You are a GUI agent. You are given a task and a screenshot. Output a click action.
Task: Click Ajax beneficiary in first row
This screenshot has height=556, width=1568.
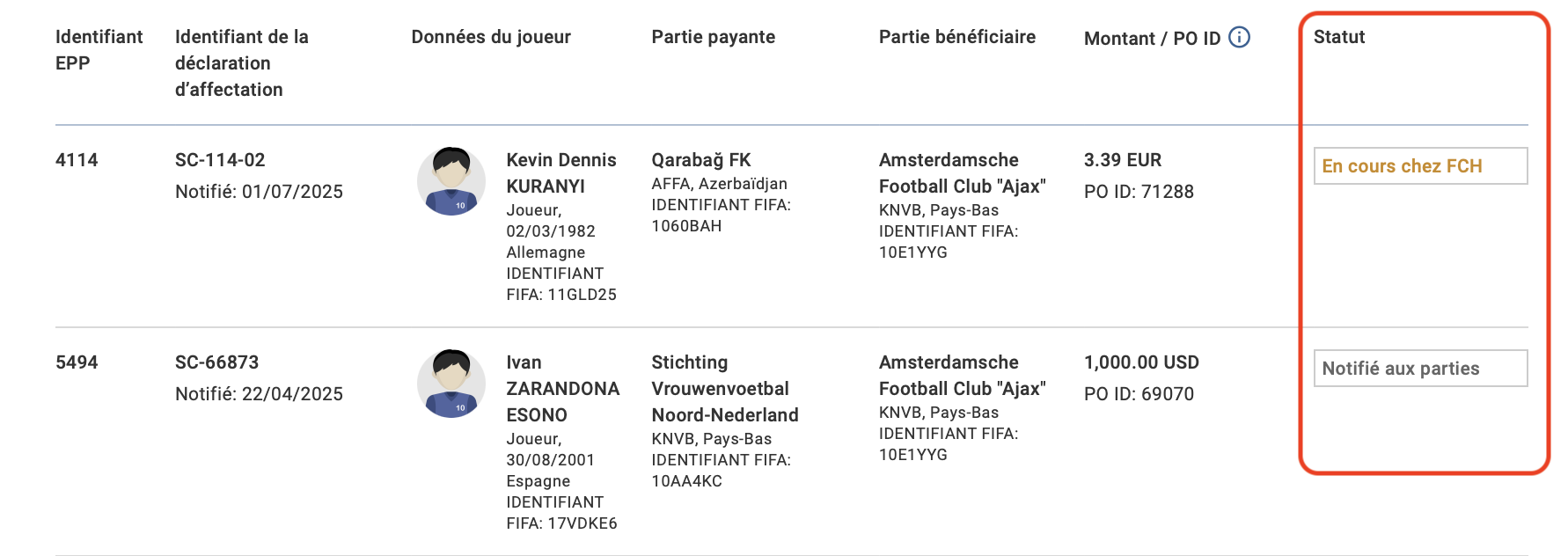click(x=961, y=172)
